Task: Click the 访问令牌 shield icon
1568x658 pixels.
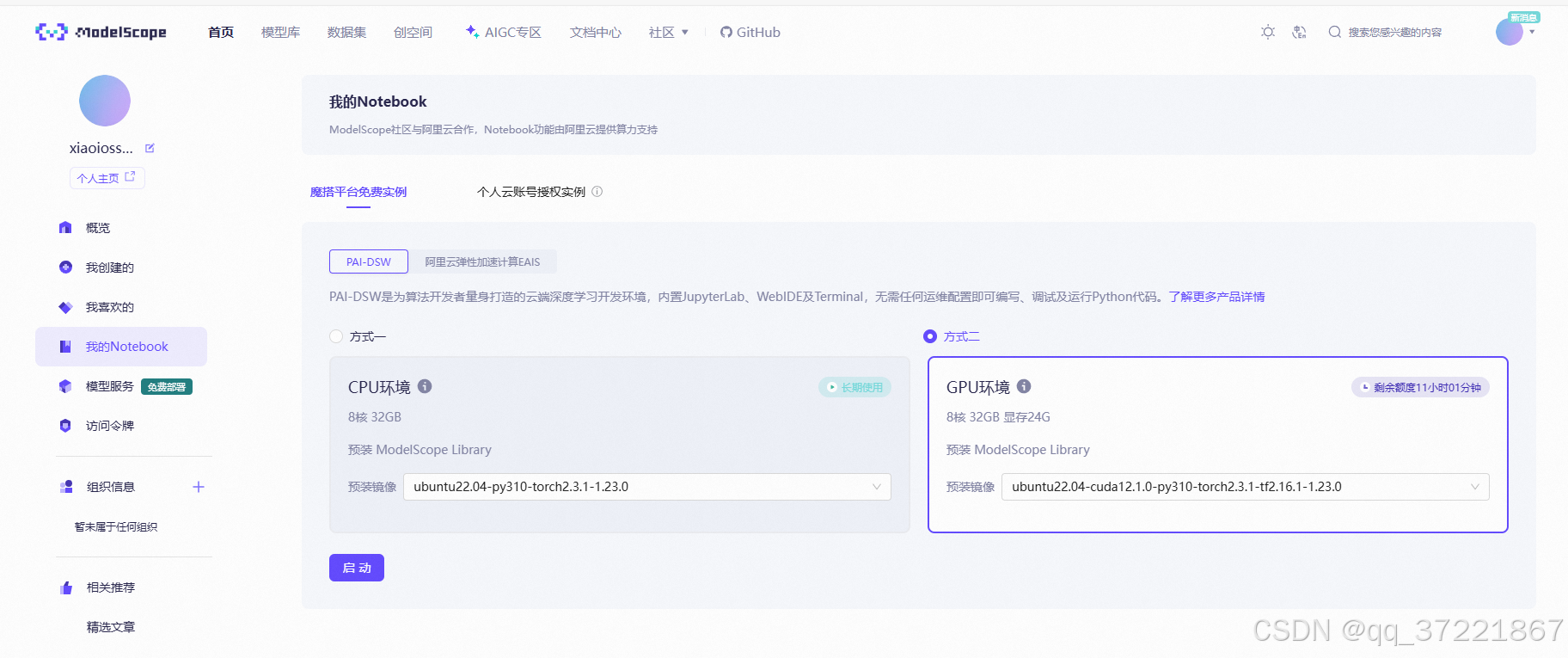Action: coord(65,426)
